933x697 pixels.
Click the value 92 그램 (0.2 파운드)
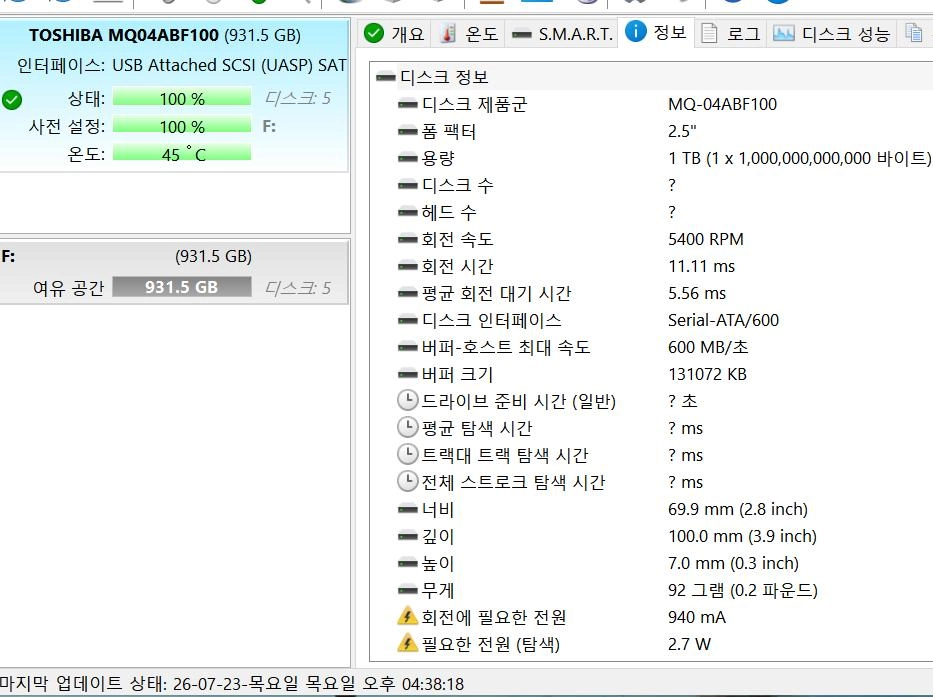[743, 590]
